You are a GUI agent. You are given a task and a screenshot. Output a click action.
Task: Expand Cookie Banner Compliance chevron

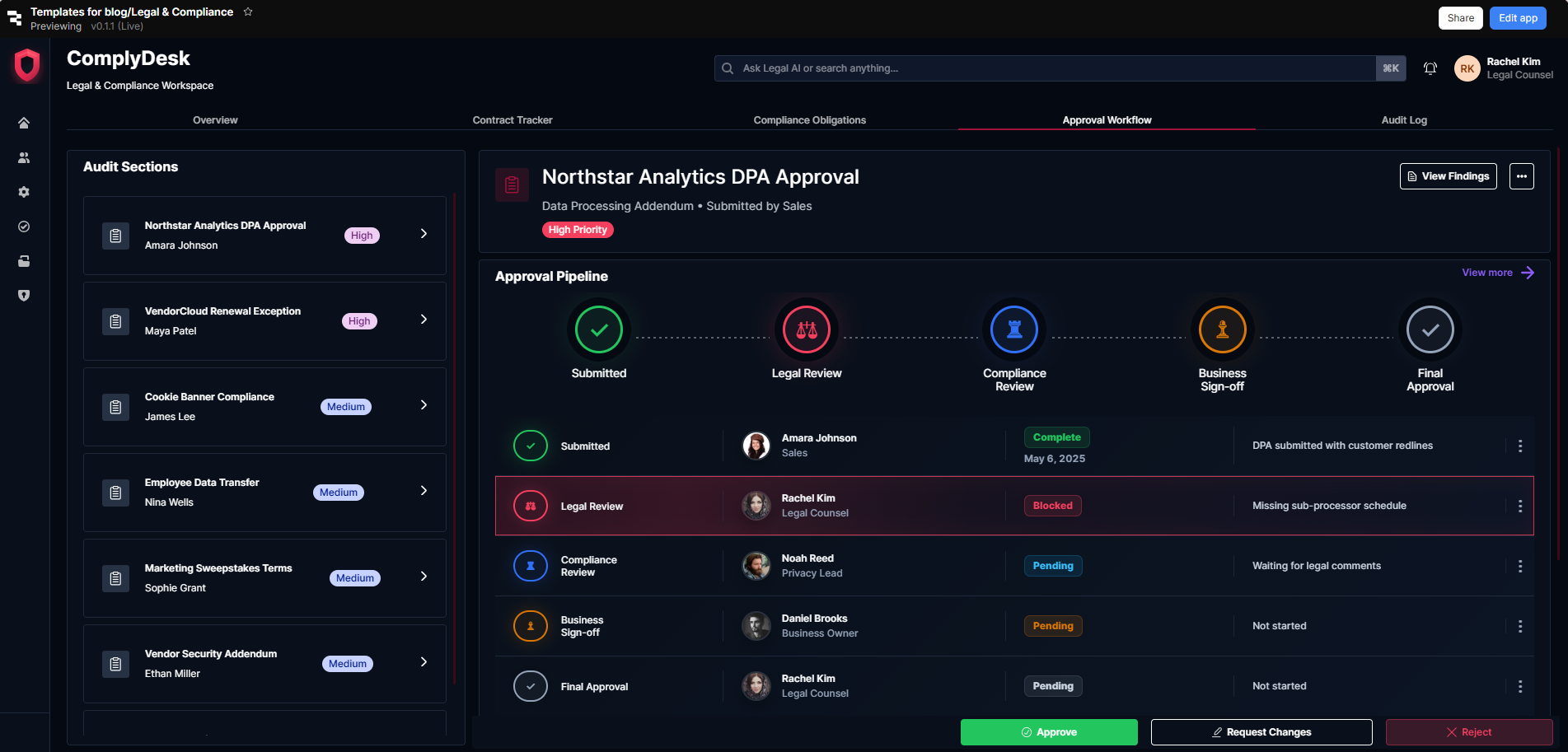tap(424, 405)
